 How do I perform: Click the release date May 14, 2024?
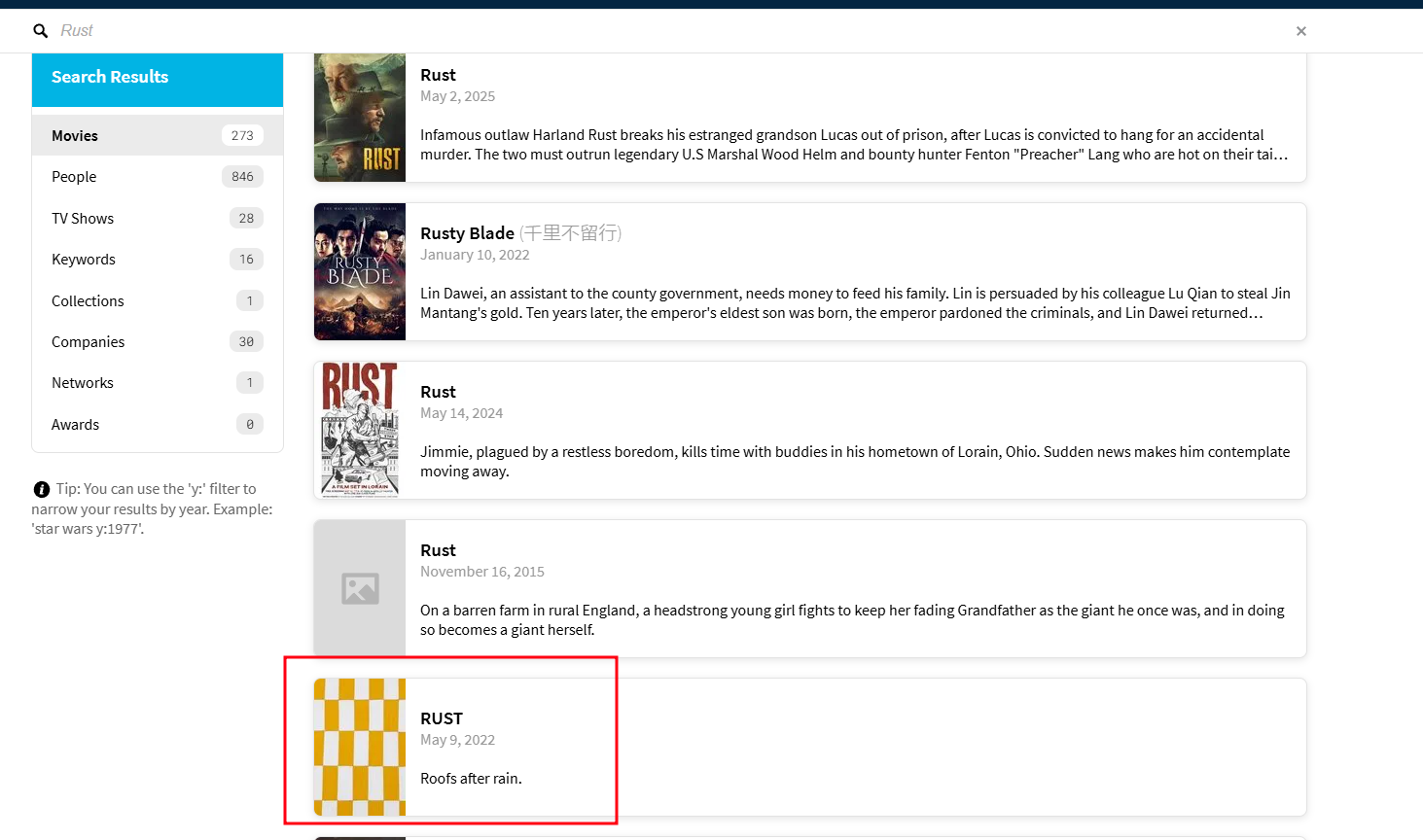pos(461,413)
